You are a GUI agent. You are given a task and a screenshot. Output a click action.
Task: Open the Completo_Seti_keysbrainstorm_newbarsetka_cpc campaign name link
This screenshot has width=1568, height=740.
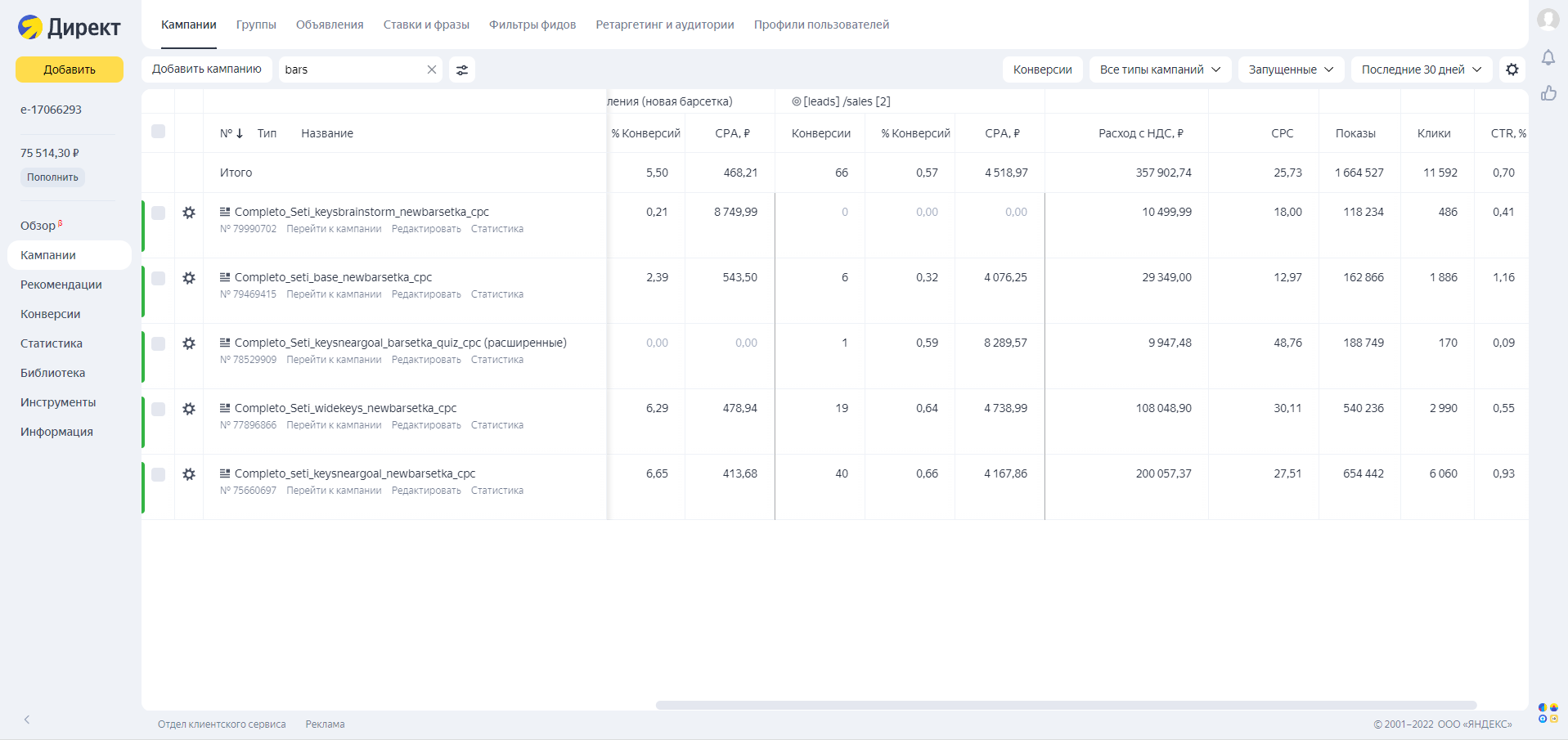pyautogui.click(x=362, y=212)
